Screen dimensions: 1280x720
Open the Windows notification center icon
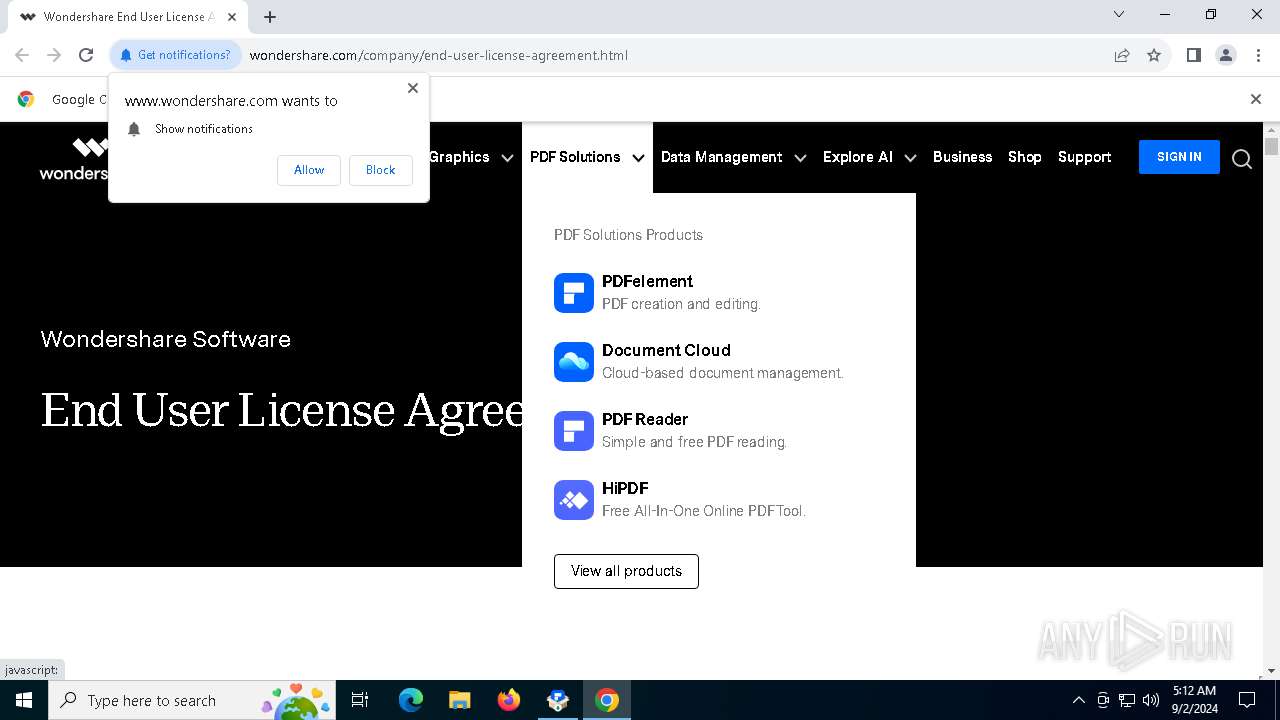click(1247, 700)
